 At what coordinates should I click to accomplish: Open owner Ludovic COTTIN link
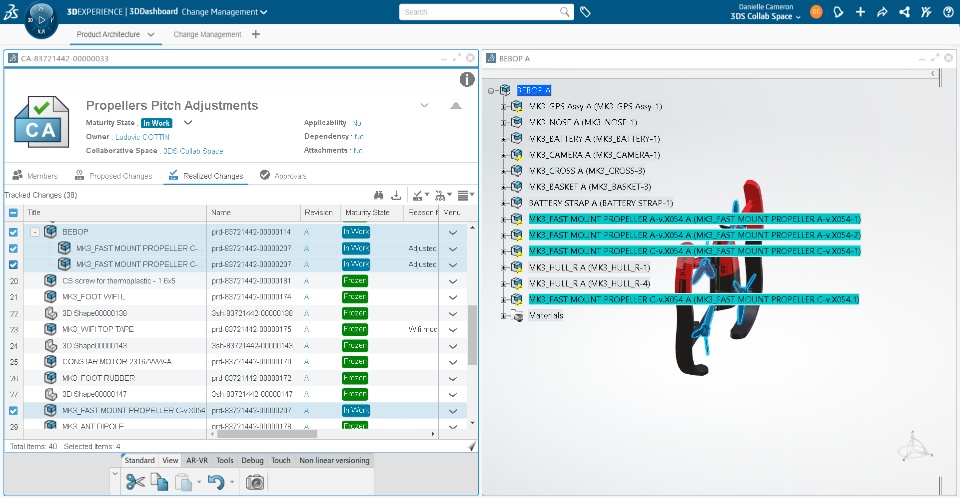click(x=142, y=137)
